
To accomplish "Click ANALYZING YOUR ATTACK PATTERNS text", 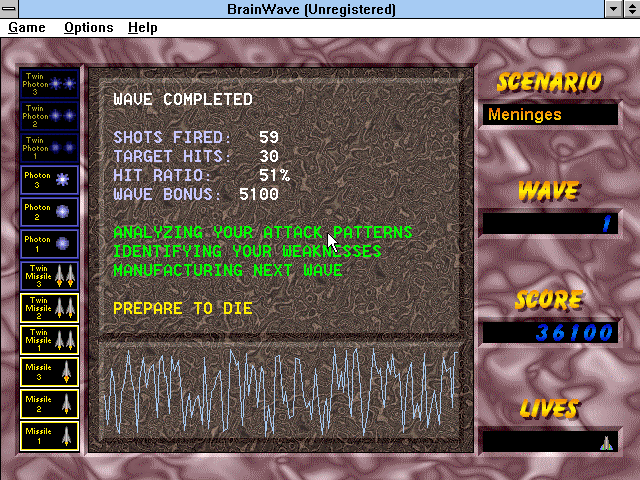I will [x=263, y=232].
